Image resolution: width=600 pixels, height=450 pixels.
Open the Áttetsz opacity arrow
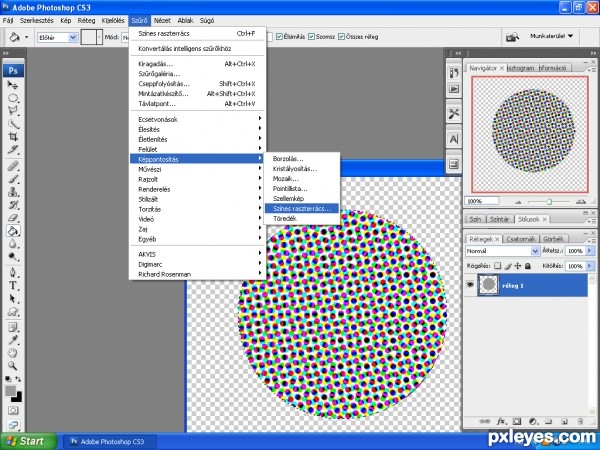[590, 251]
